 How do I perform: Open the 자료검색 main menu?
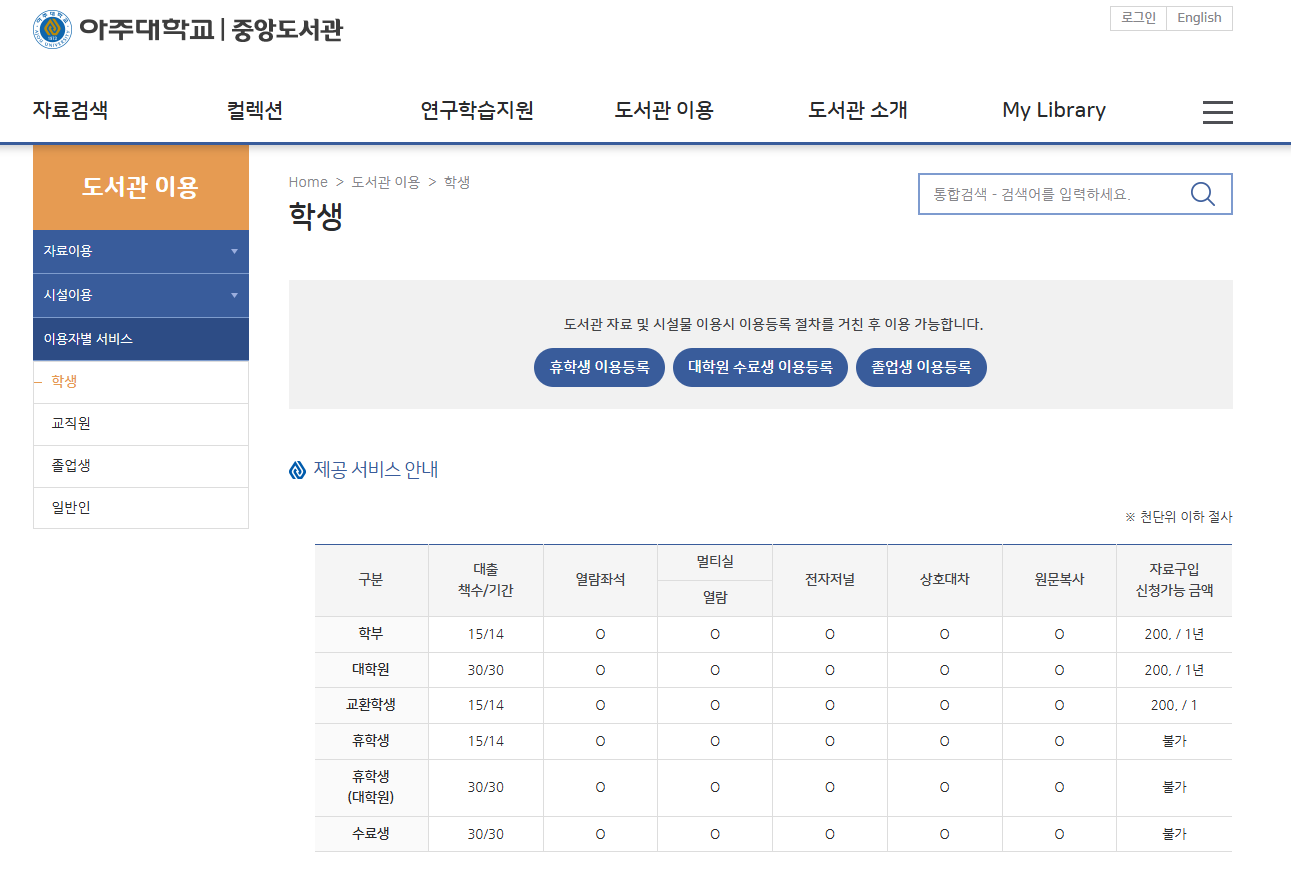[70, 110]
